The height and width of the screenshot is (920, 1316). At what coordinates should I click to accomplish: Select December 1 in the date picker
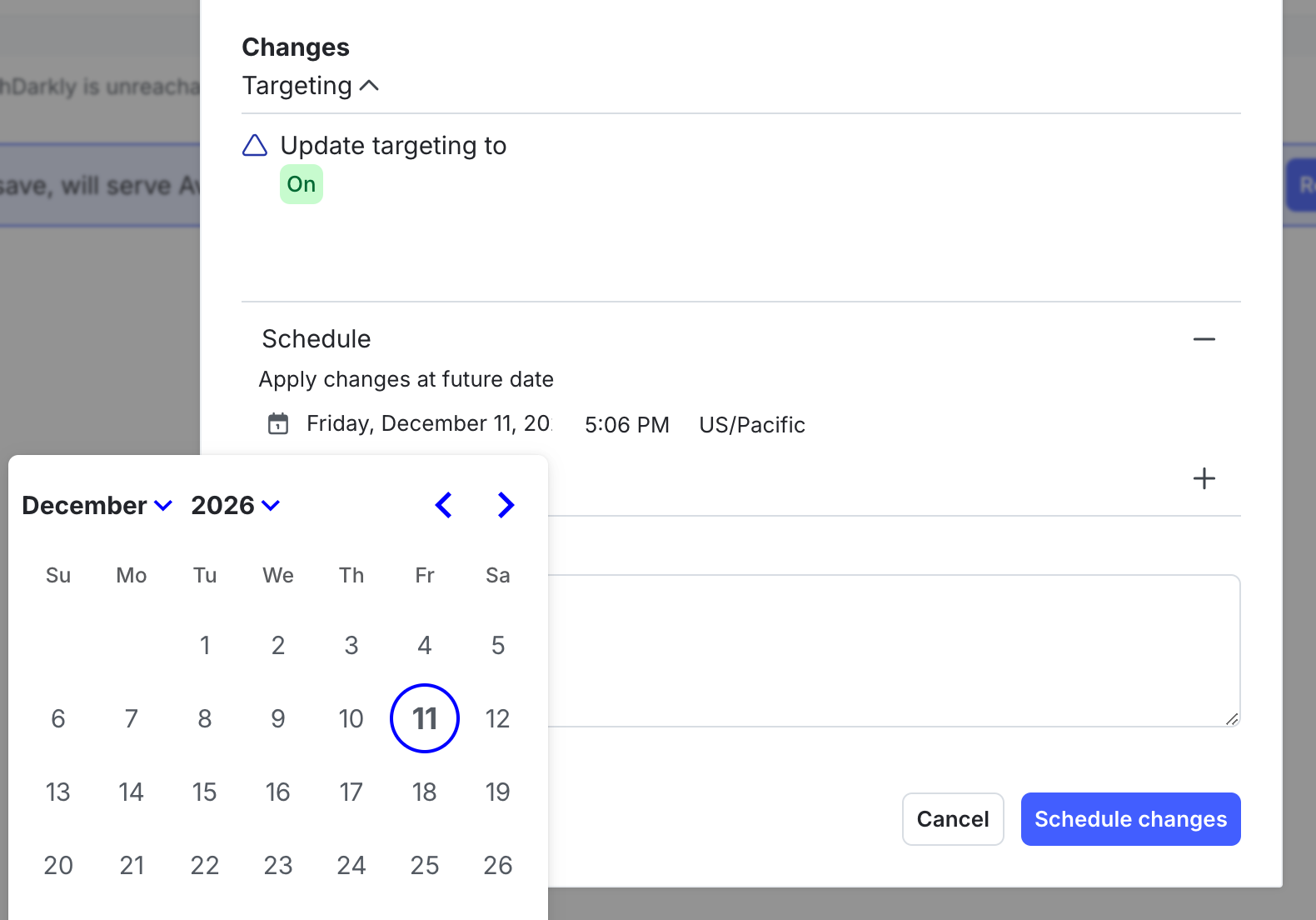click(x=205, y=645)
